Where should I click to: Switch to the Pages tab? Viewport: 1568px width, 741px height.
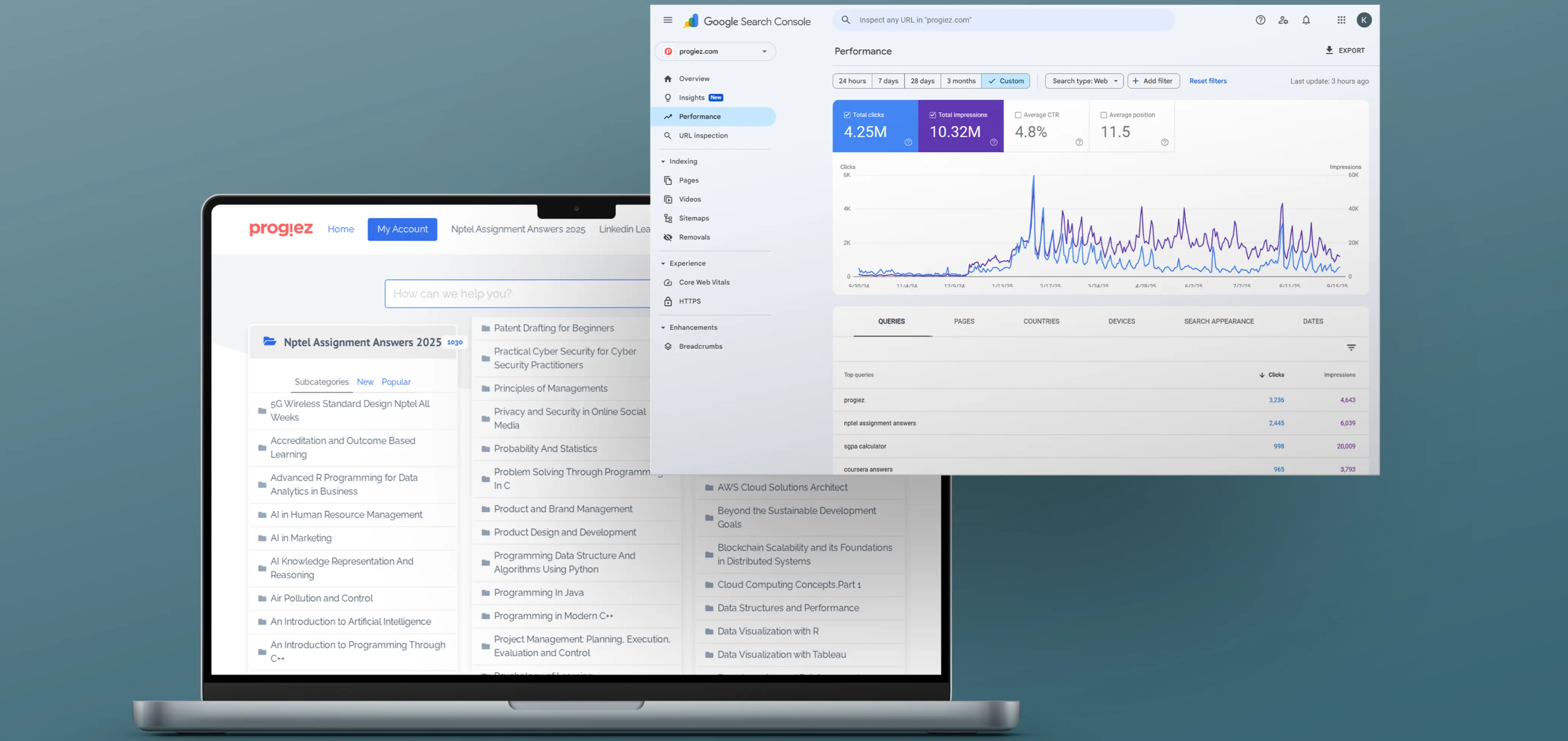click(964, 321)
